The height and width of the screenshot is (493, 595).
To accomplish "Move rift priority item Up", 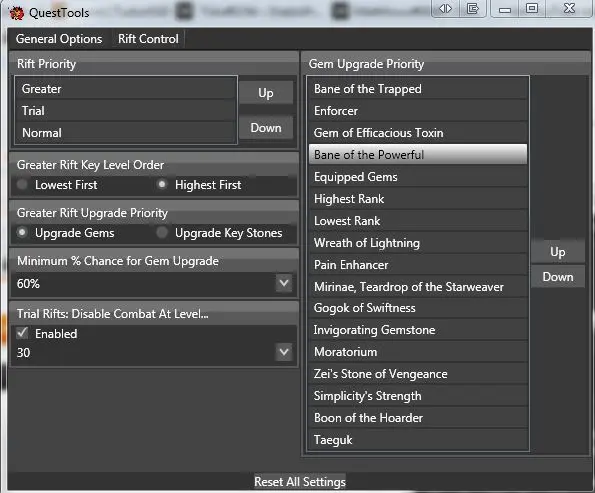I will click(266, 93).
